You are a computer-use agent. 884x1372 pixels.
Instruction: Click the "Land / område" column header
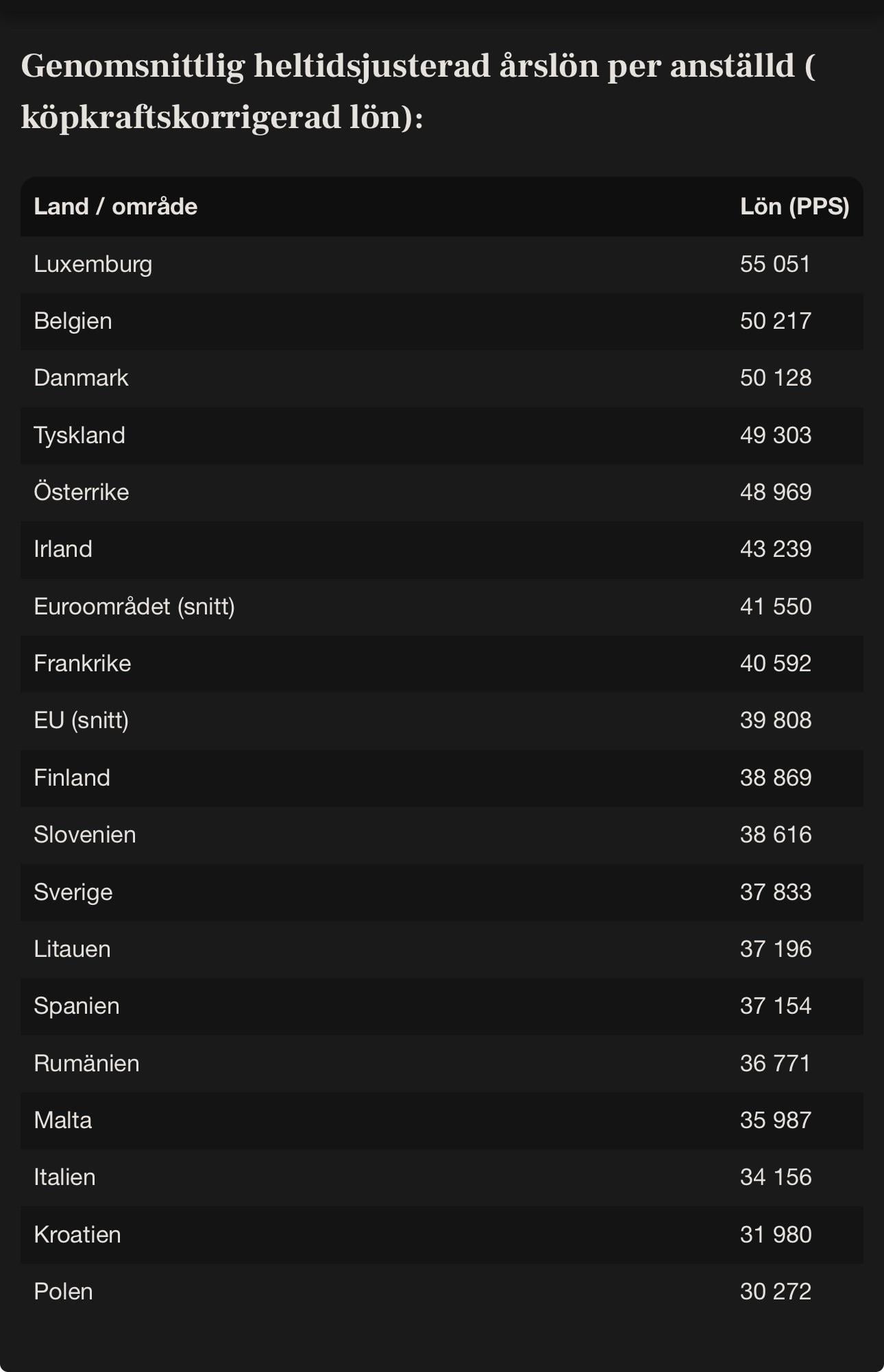(x=115, y=207)
